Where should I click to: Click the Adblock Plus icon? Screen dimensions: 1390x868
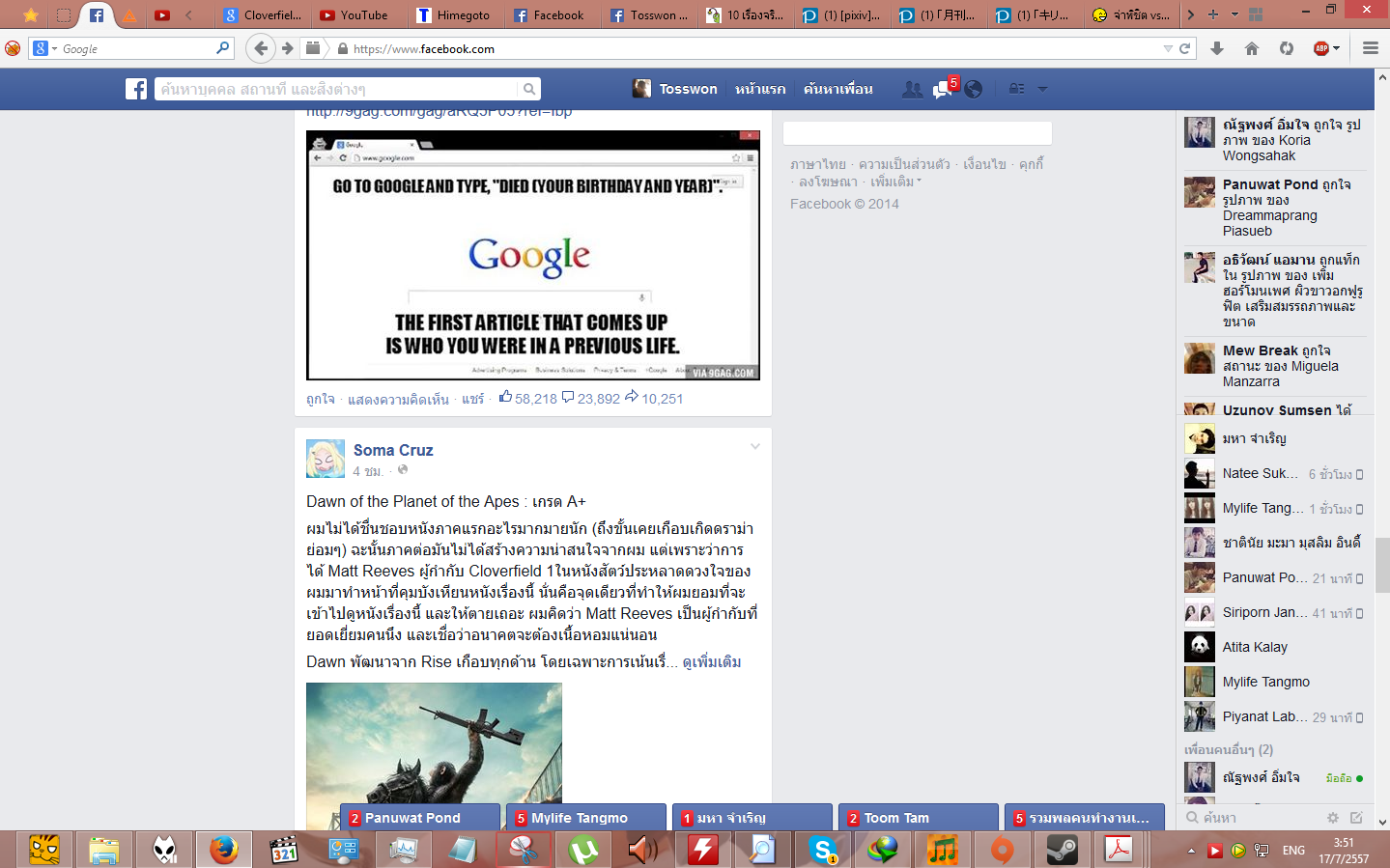pyautogui.click(x=1321, y=48)
